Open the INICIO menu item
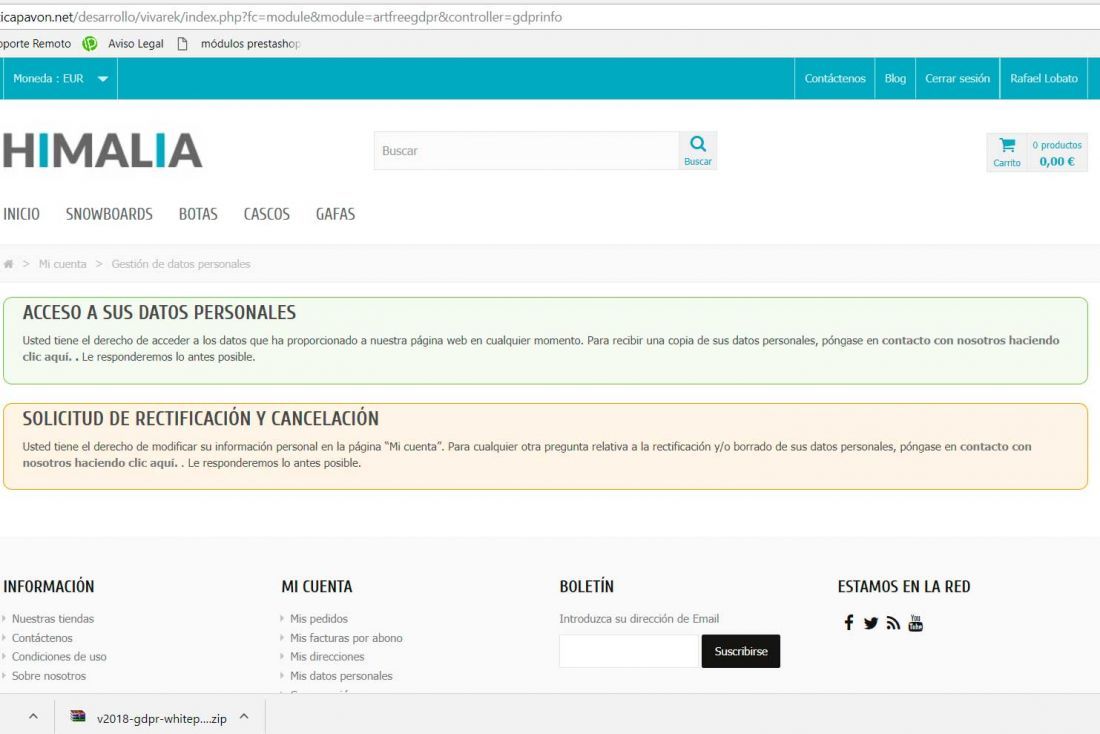The image size is (1100, 734). point(22,214)
